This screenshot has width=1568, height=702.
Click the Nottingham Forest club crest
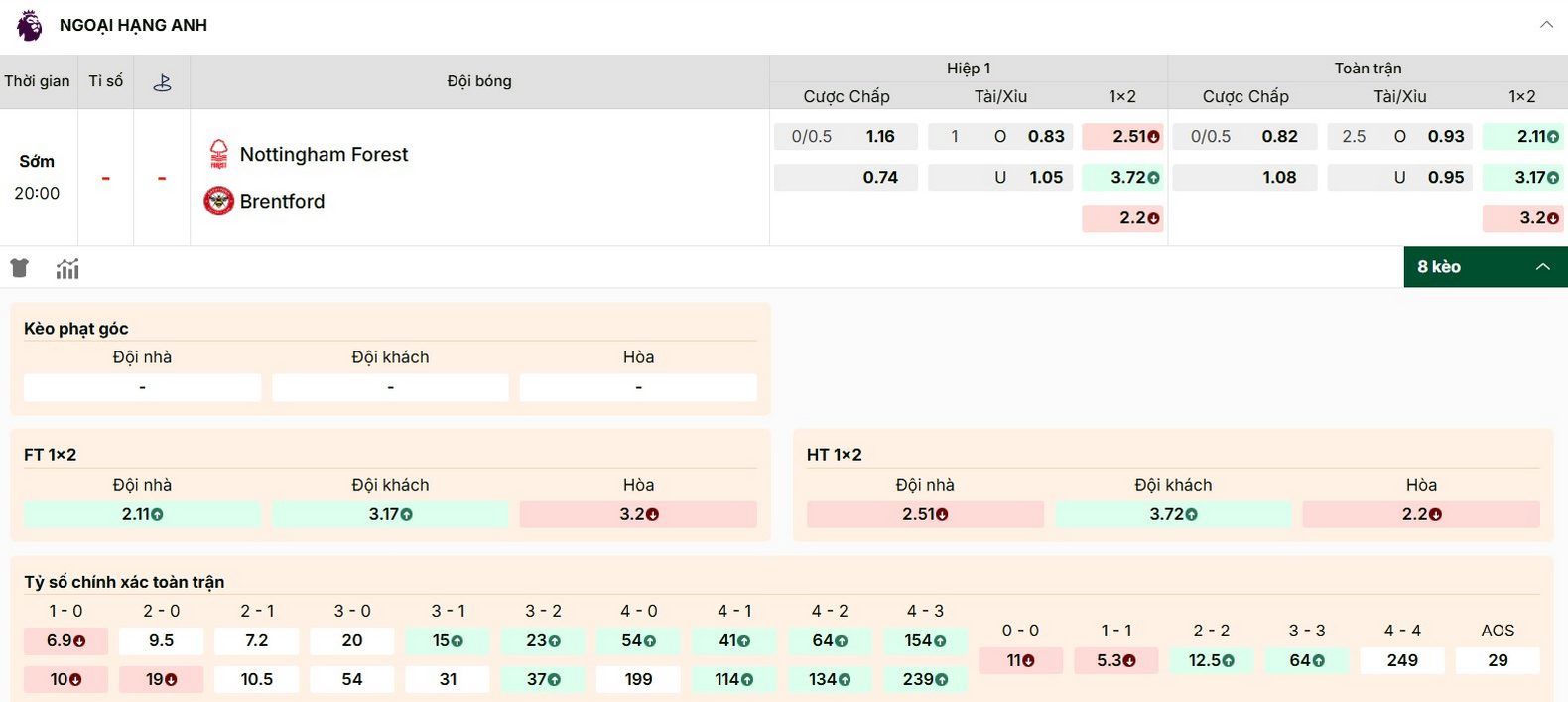click(x=218, y=154)
